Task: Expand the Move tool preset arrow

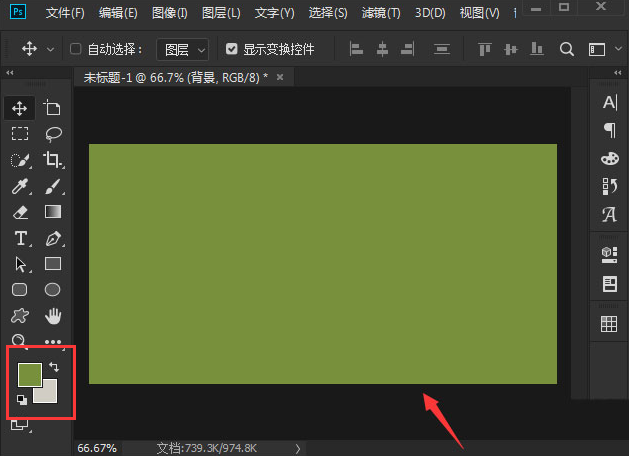Action: point(50,49)
